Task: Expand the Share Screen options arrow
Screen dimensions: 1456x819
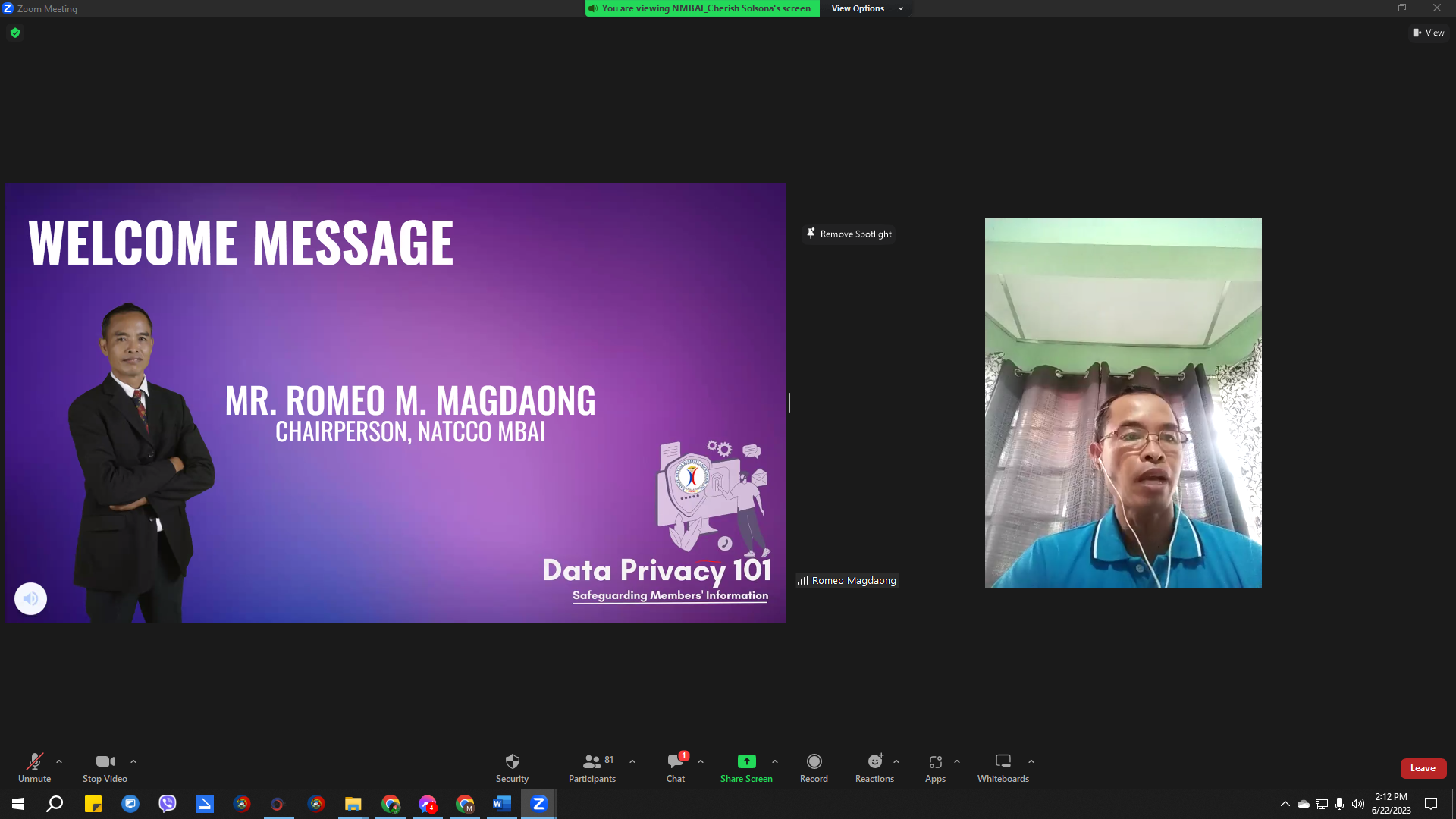Action: (775, 761)
